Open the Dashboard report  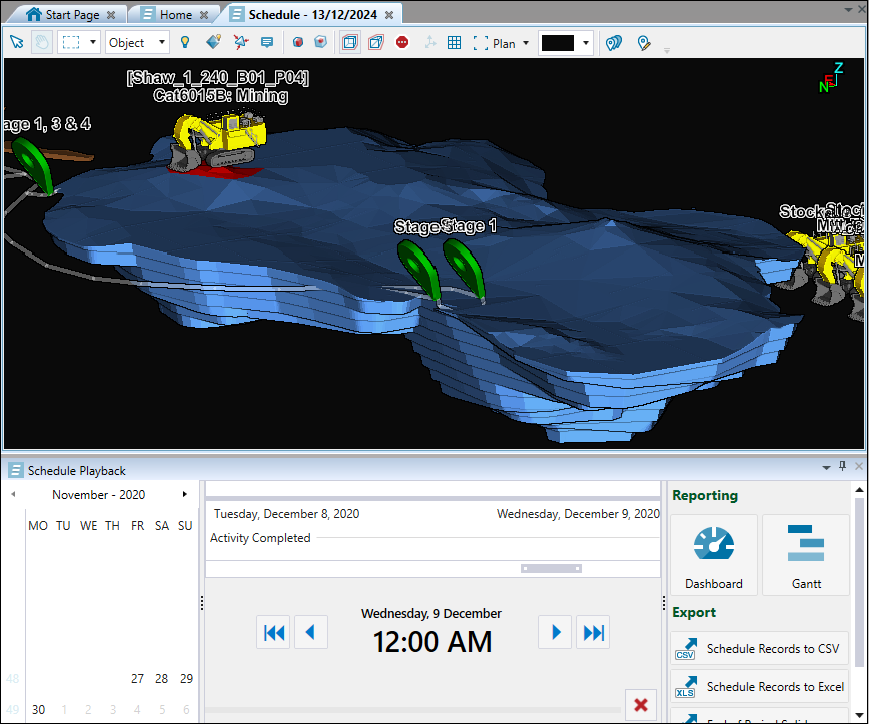tap(714, 555)
